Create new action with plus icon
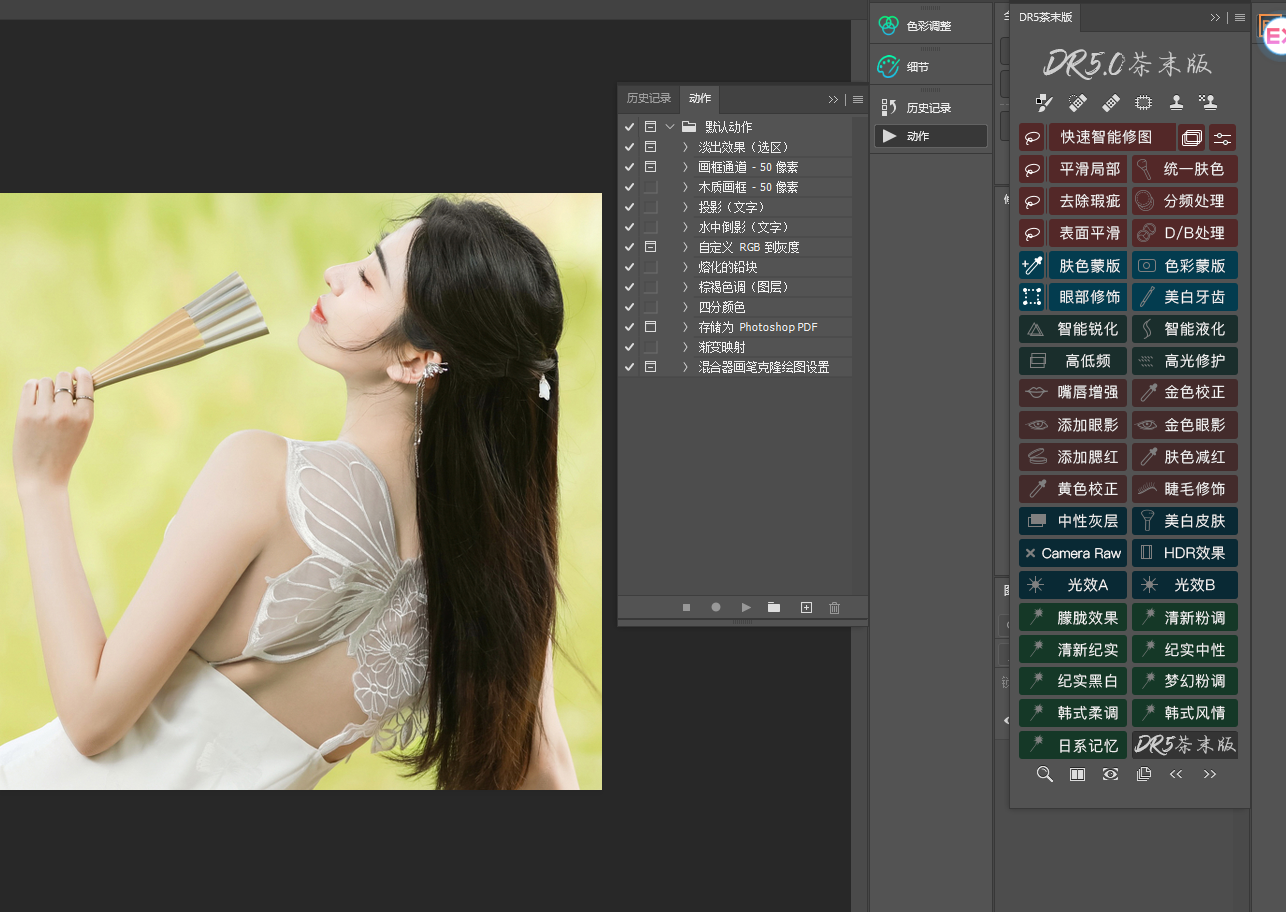Image resolution: width=1286 pixels, height=912 pixels. pos(806,607)
